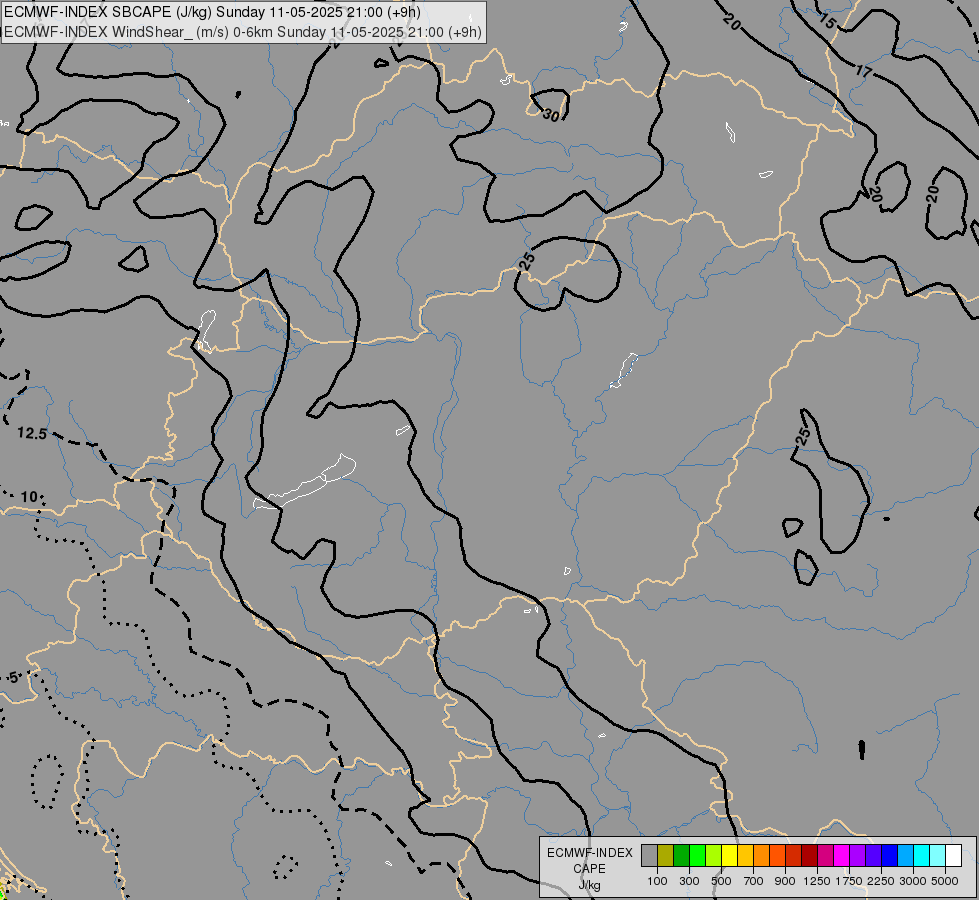Click the '700' legend scale value

tap(754, 881)
